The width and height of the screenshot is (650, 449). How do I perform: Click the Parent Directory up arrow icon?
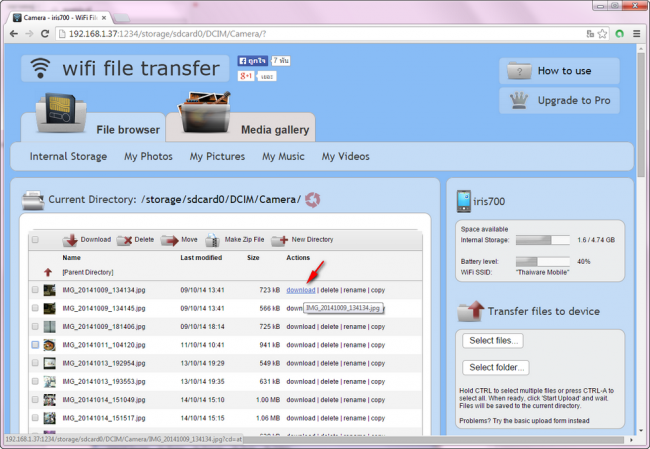pyautogui.click(x=48, y=272)
